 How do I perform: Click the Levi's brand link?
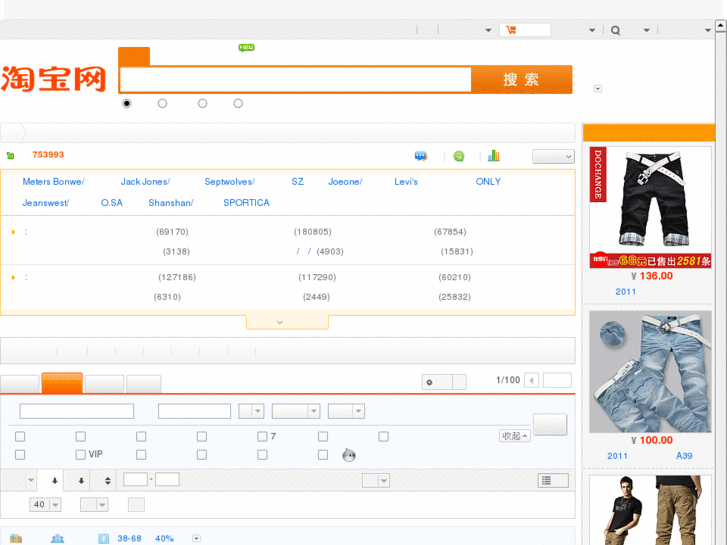406,182
